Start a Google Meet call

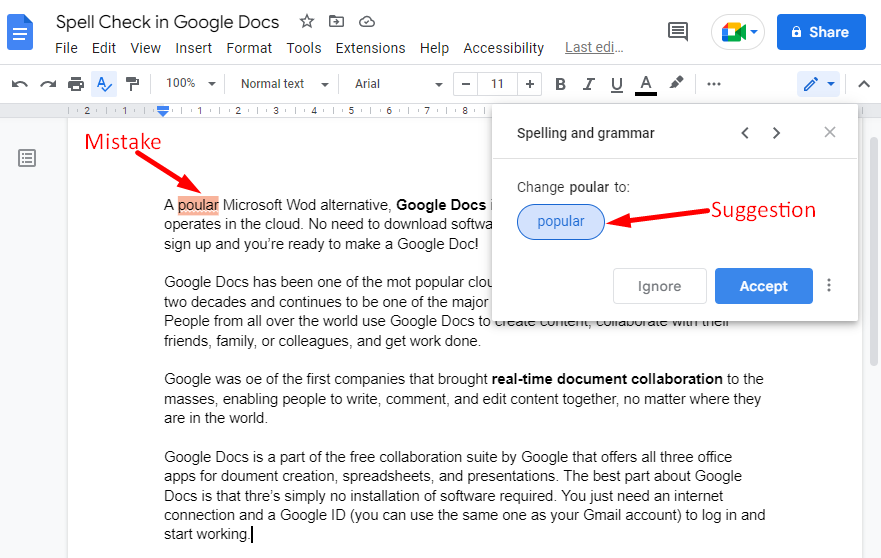coord(738,32)
